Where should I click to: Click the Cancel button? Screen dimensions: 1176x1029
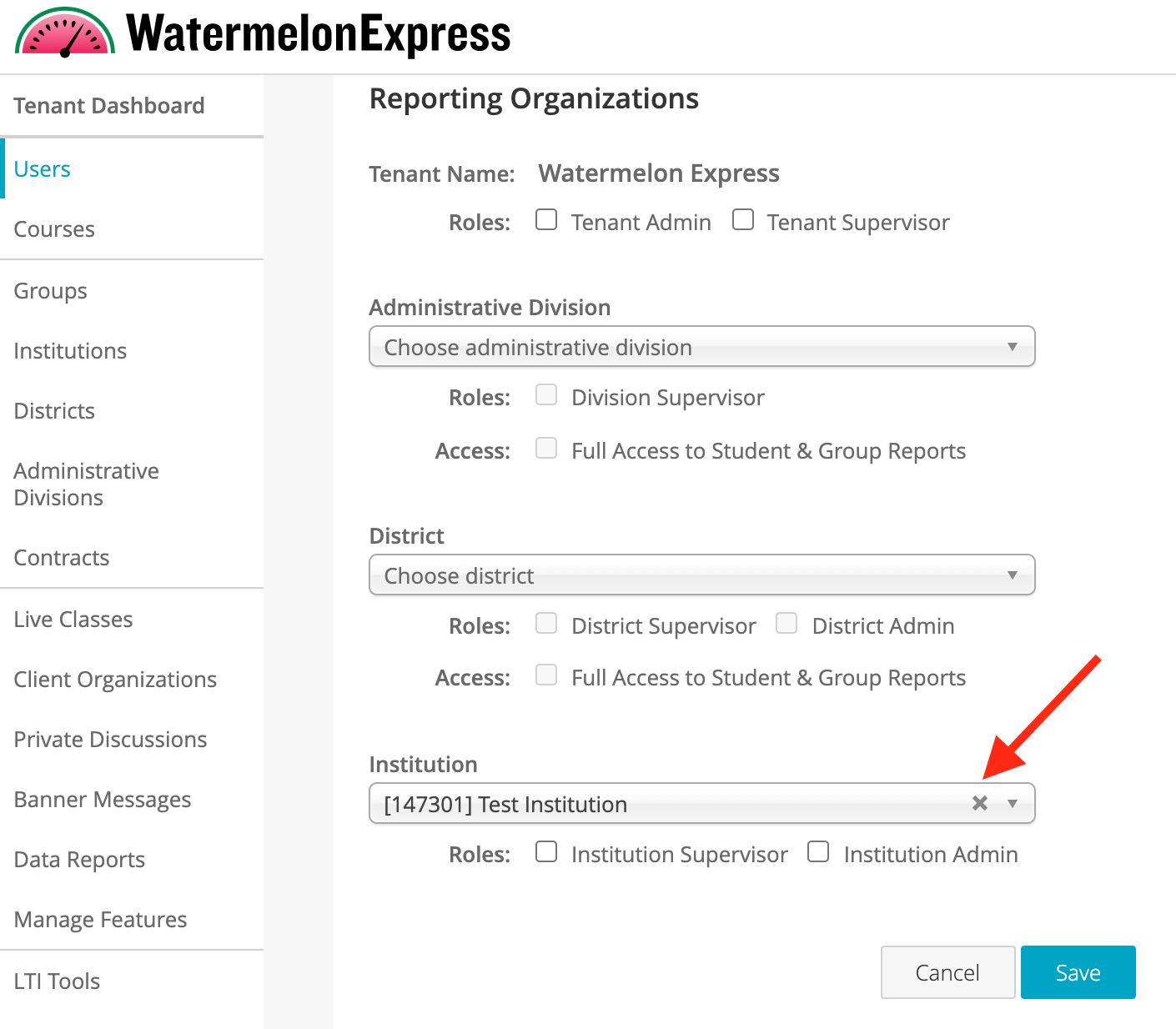point(947,972)
